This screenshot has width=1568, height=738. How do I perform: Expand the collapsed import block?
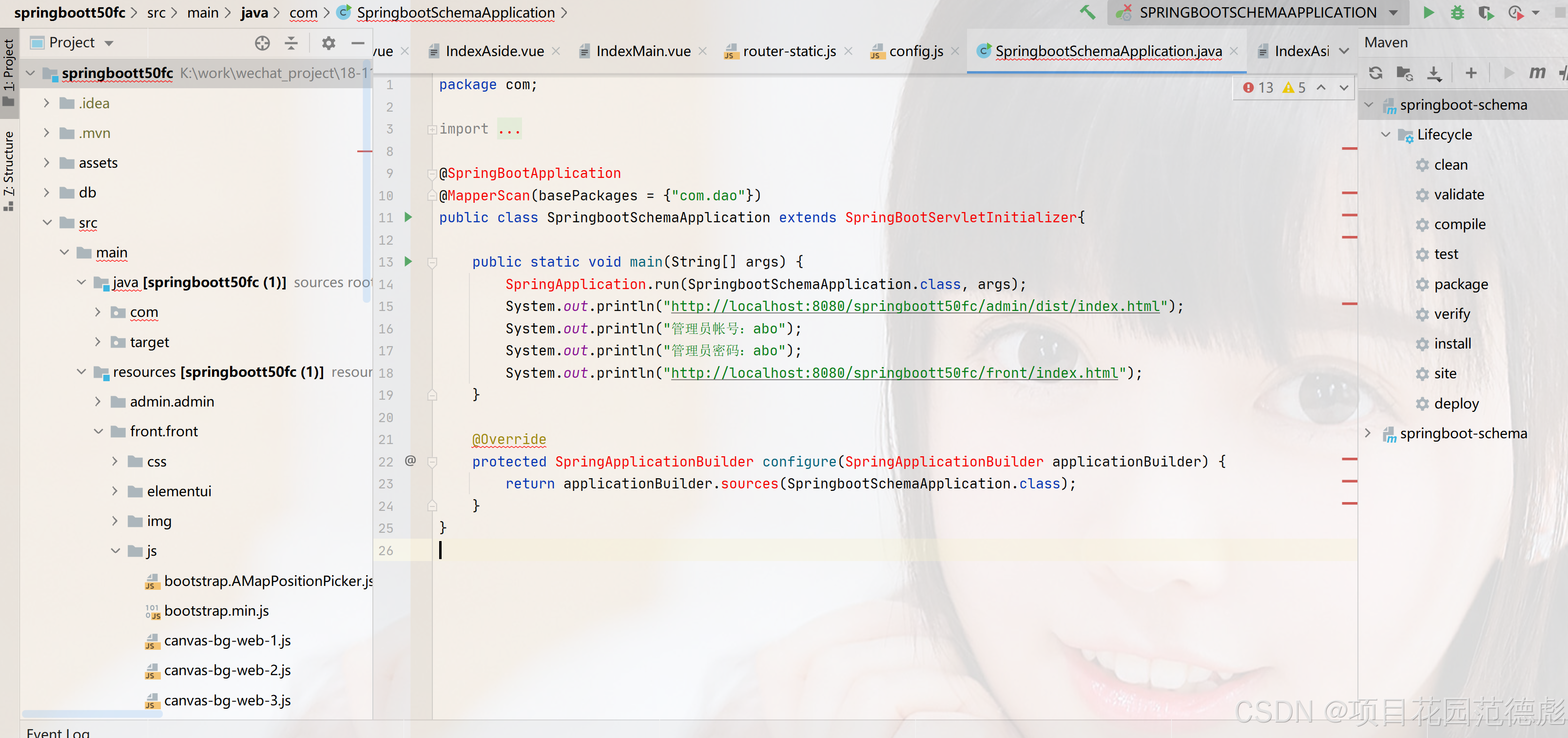(432, 129)
